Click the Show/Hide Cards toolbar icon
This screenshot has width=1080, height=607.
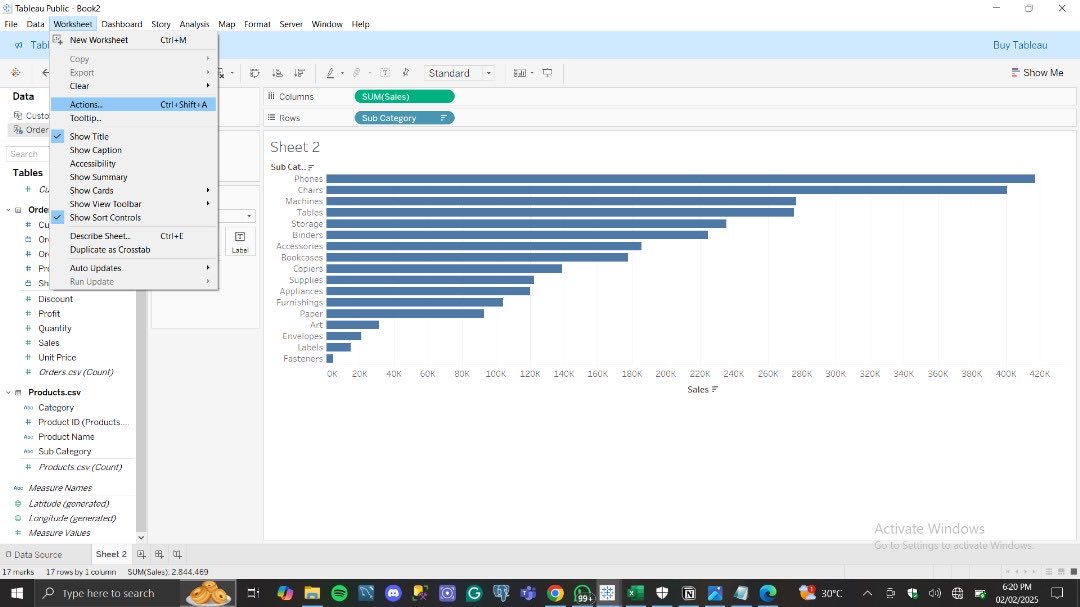point(520,73)
